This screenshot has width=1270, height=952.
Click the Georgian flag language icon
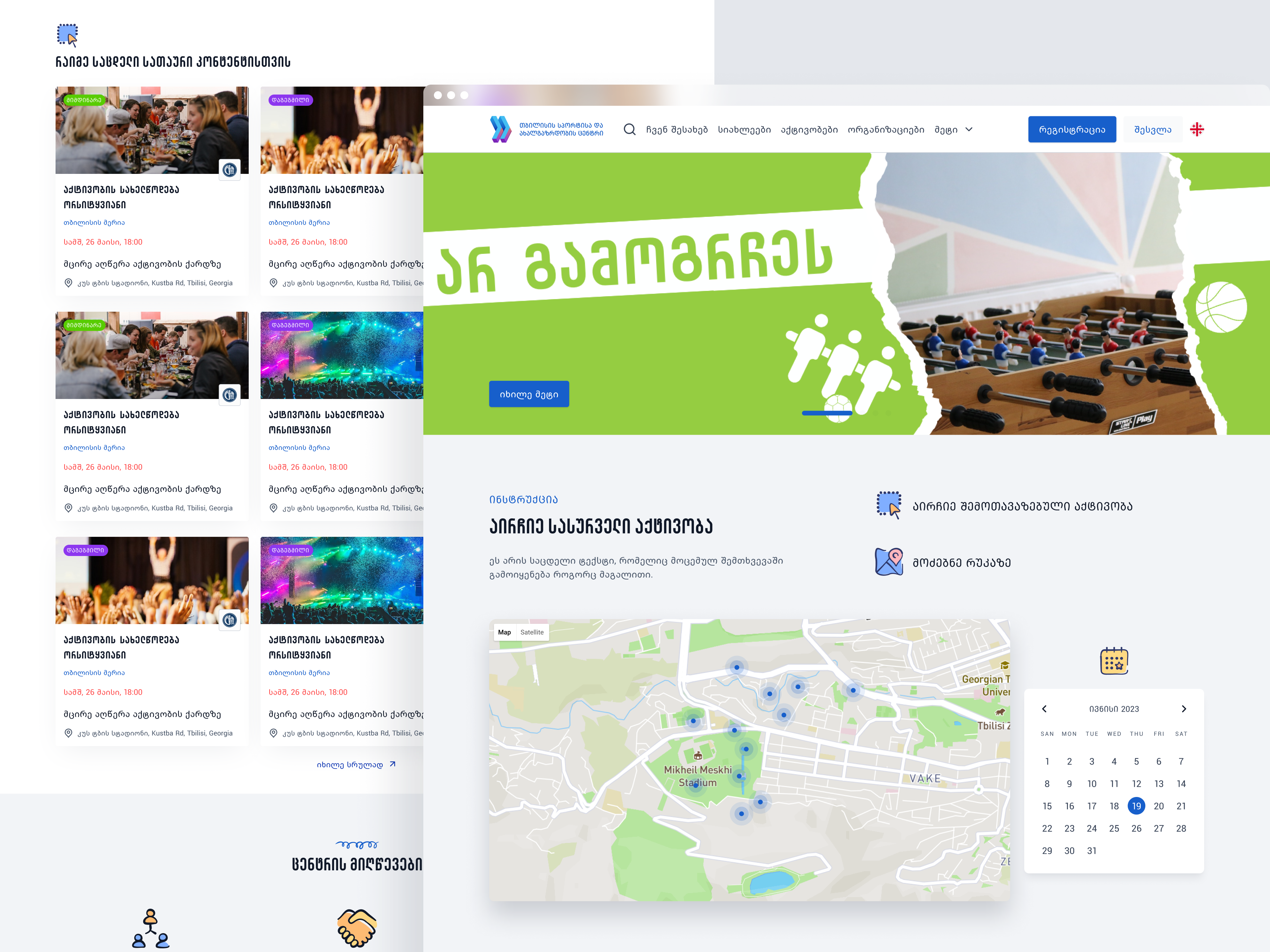click(x=1197, y=129)
